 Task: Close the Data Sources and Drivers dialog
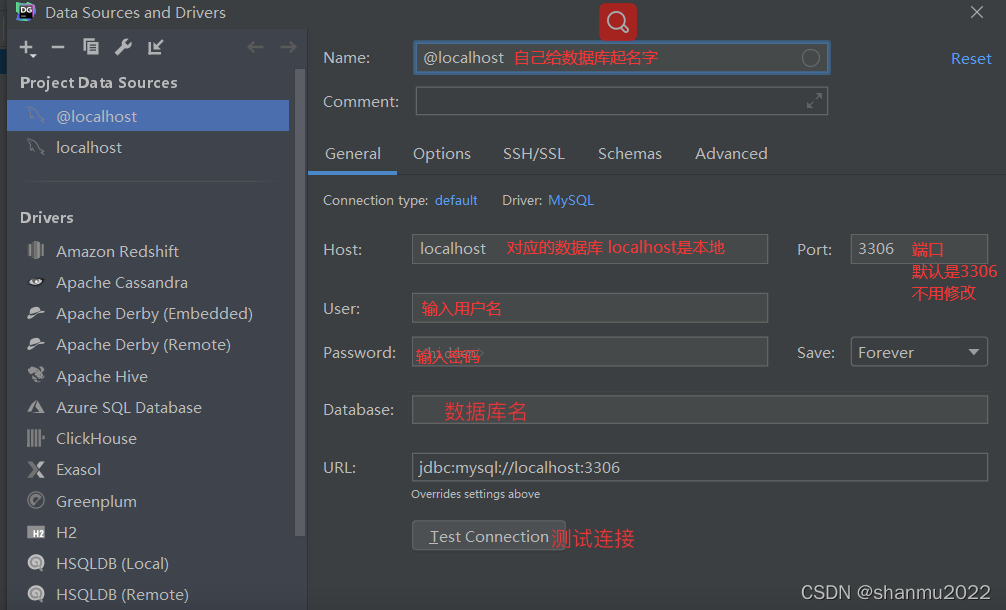pos(976,12)
